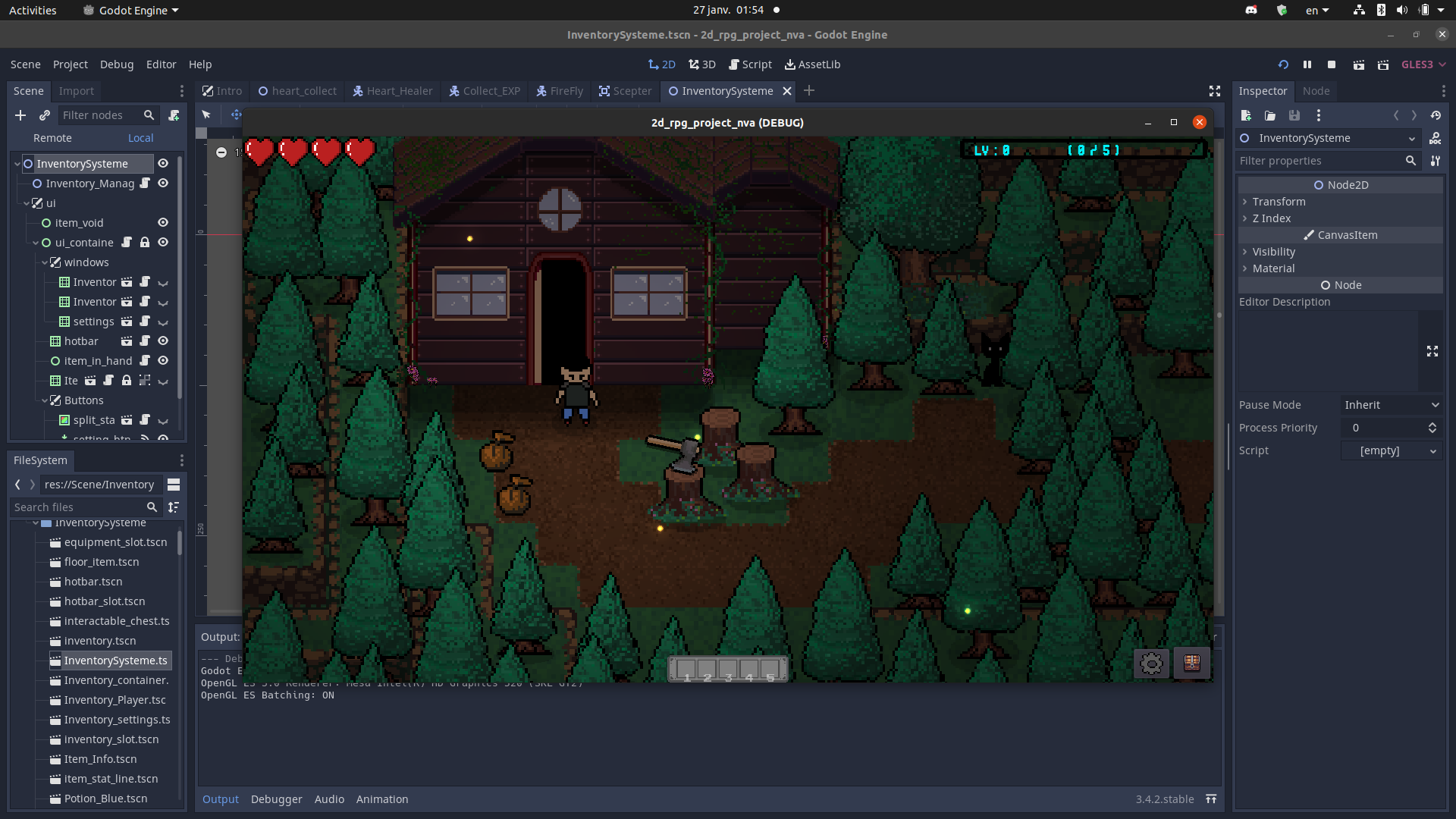Click the inventory settings gear icon
Screen dimensions: 1456x819
(x=1151, y=663)
